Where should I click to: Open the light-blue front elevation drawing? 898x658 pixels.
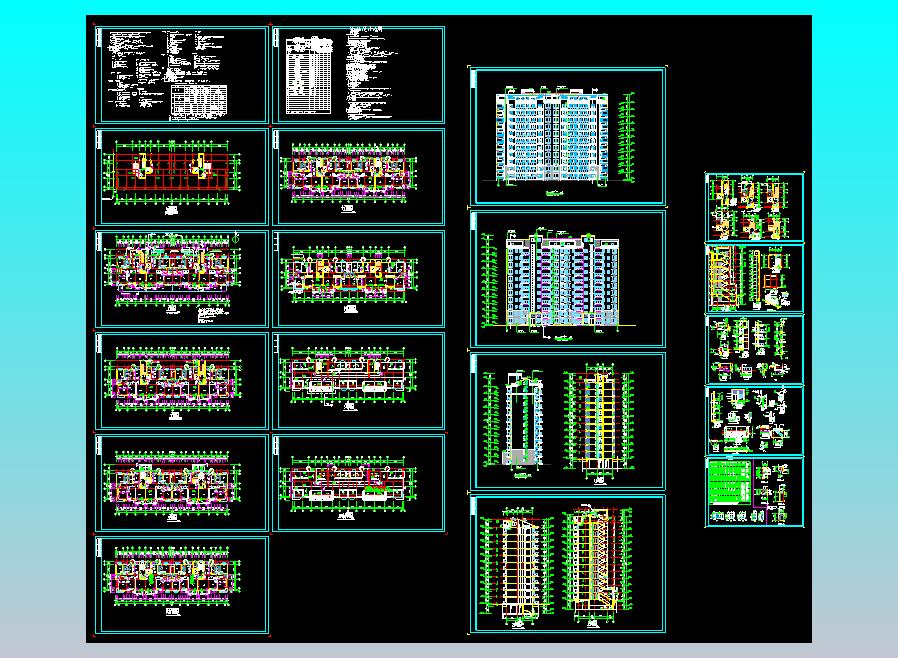[568, 136]
